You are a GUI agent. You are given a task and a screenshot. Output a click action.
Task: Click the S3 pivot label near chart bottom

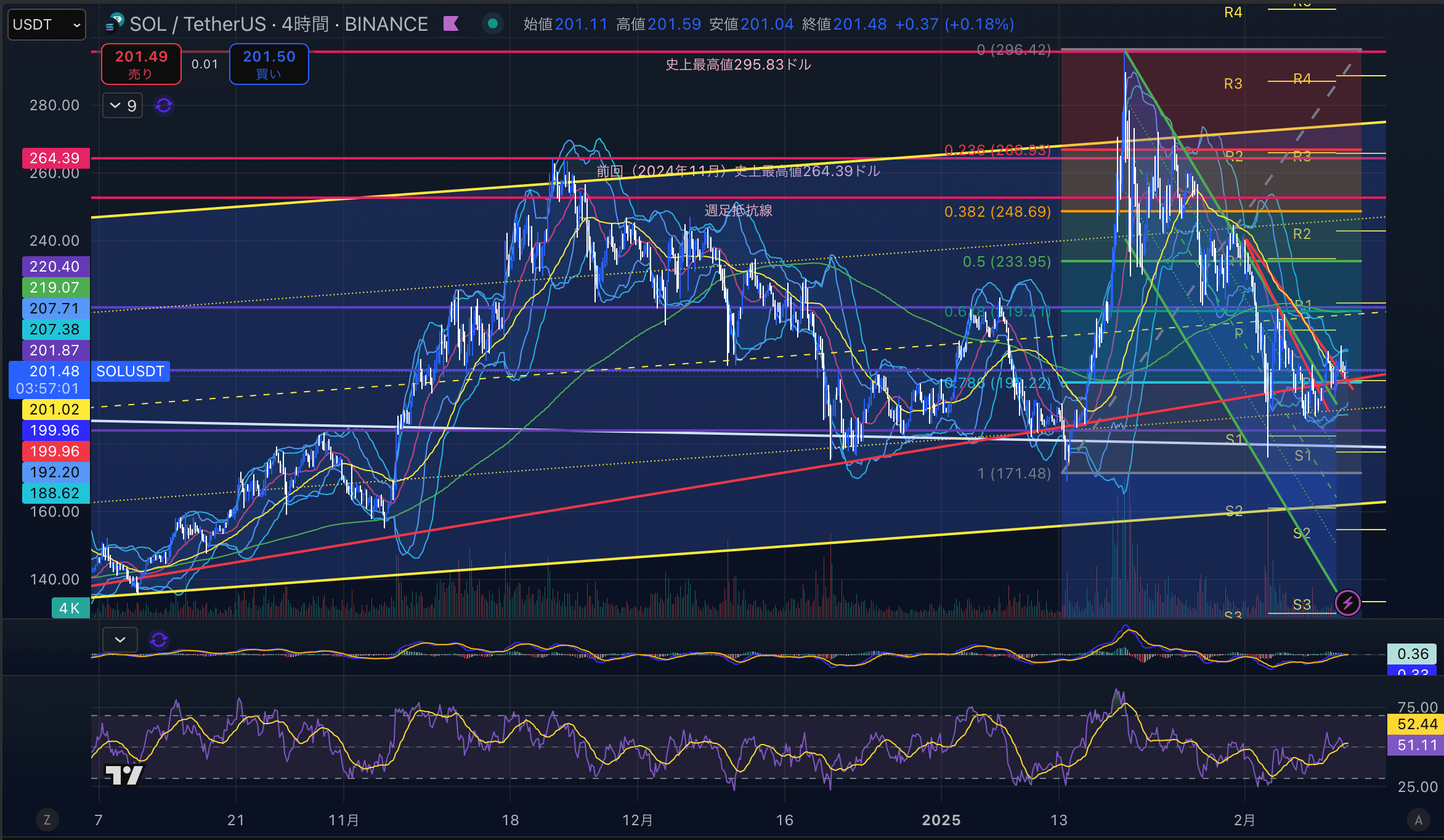pos(1302,605)
